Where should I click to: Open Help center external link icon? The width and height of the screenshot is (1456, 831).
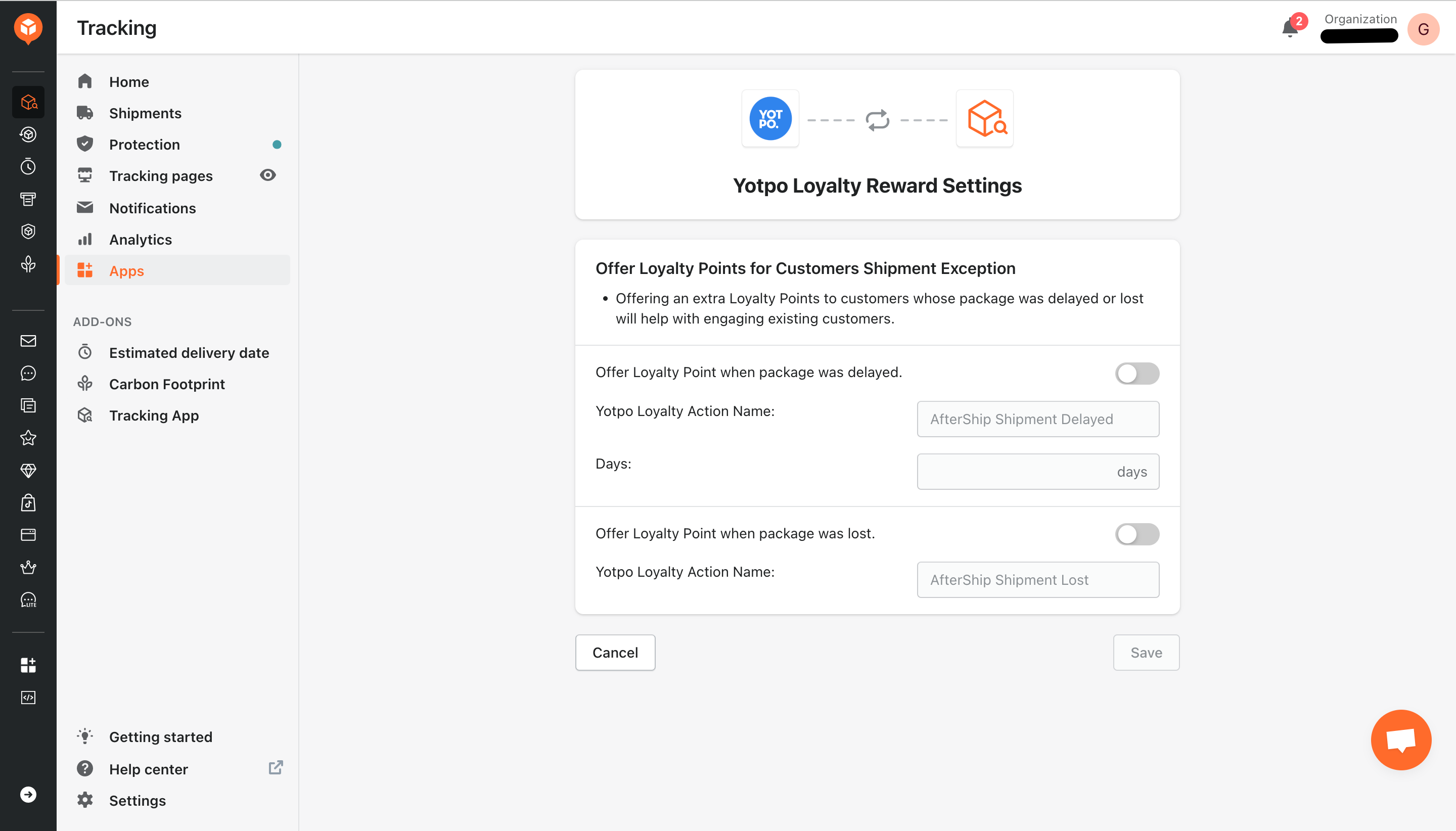[x=276, y=768]
